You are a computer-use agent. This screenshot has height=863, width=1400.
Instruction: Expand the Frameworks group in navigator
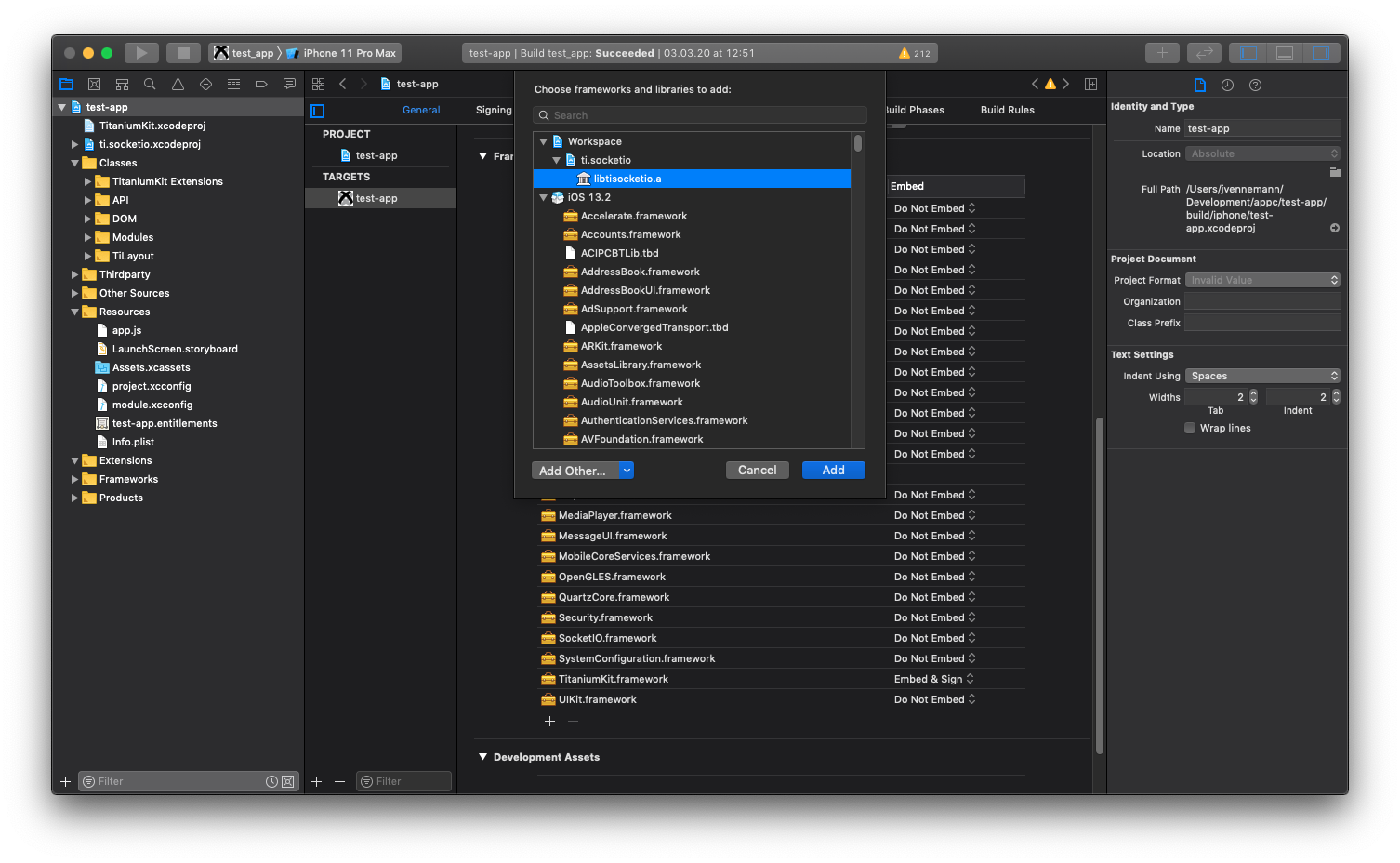[74, 479]
